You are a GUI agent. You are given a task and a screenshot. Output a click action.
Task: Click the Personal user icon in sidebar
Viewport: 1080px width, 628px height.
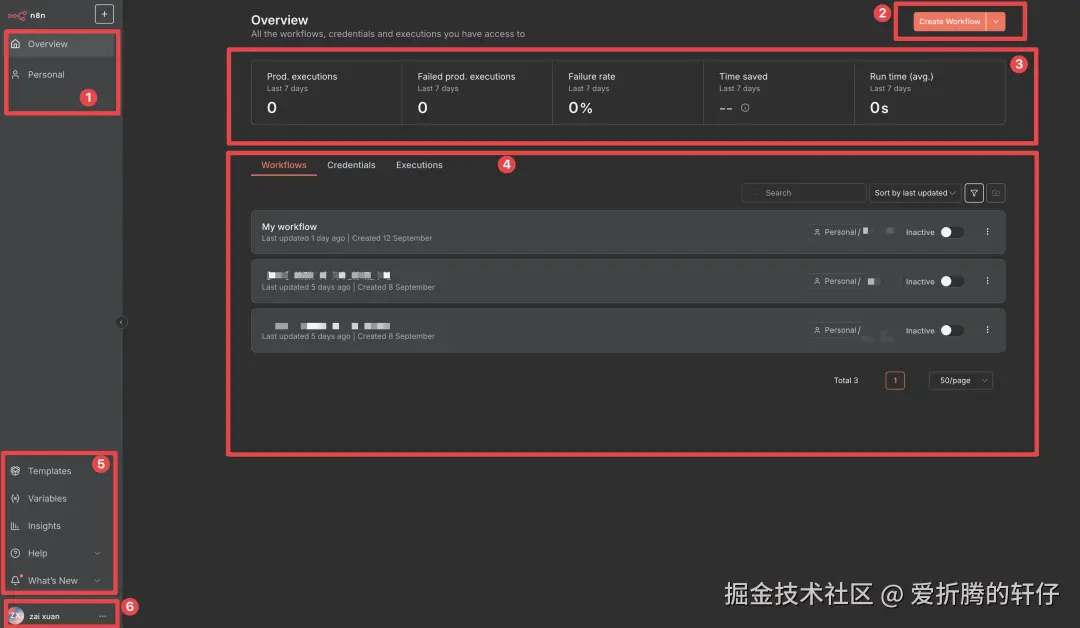pyautogui.click(x=15, y=74)
